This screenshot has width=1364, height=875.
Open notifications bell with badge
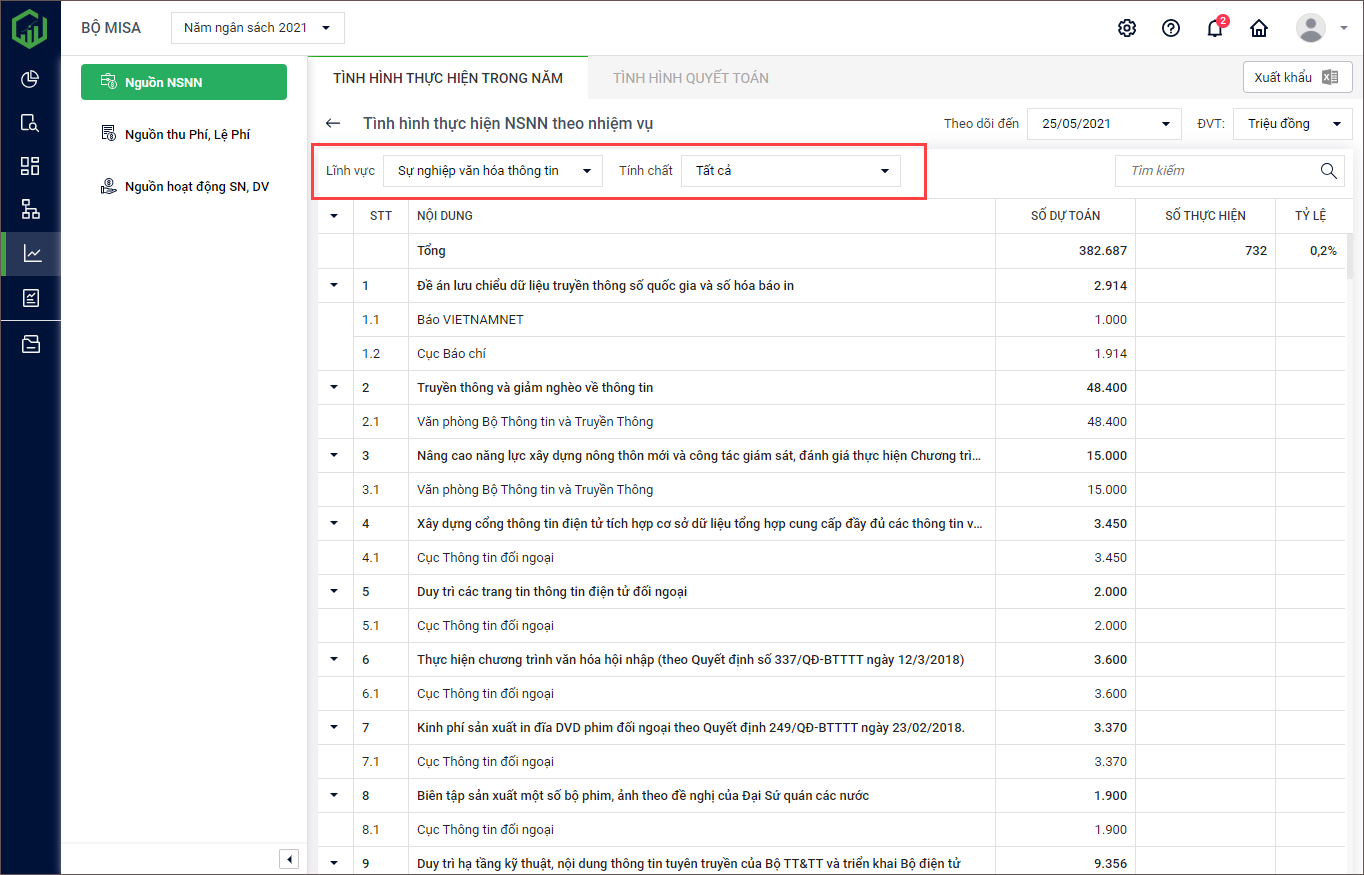(1215, 28)
